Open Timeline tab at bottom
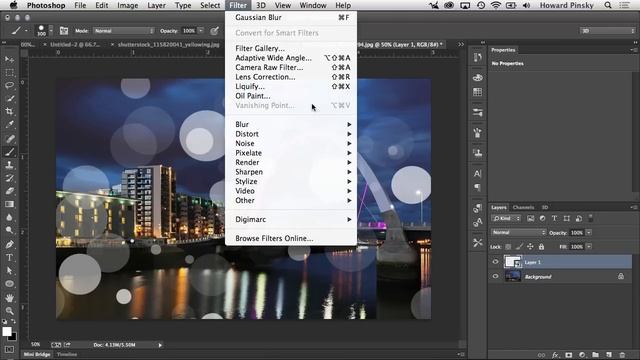Viewport: 640px width, 360px height. click(67, 354)
